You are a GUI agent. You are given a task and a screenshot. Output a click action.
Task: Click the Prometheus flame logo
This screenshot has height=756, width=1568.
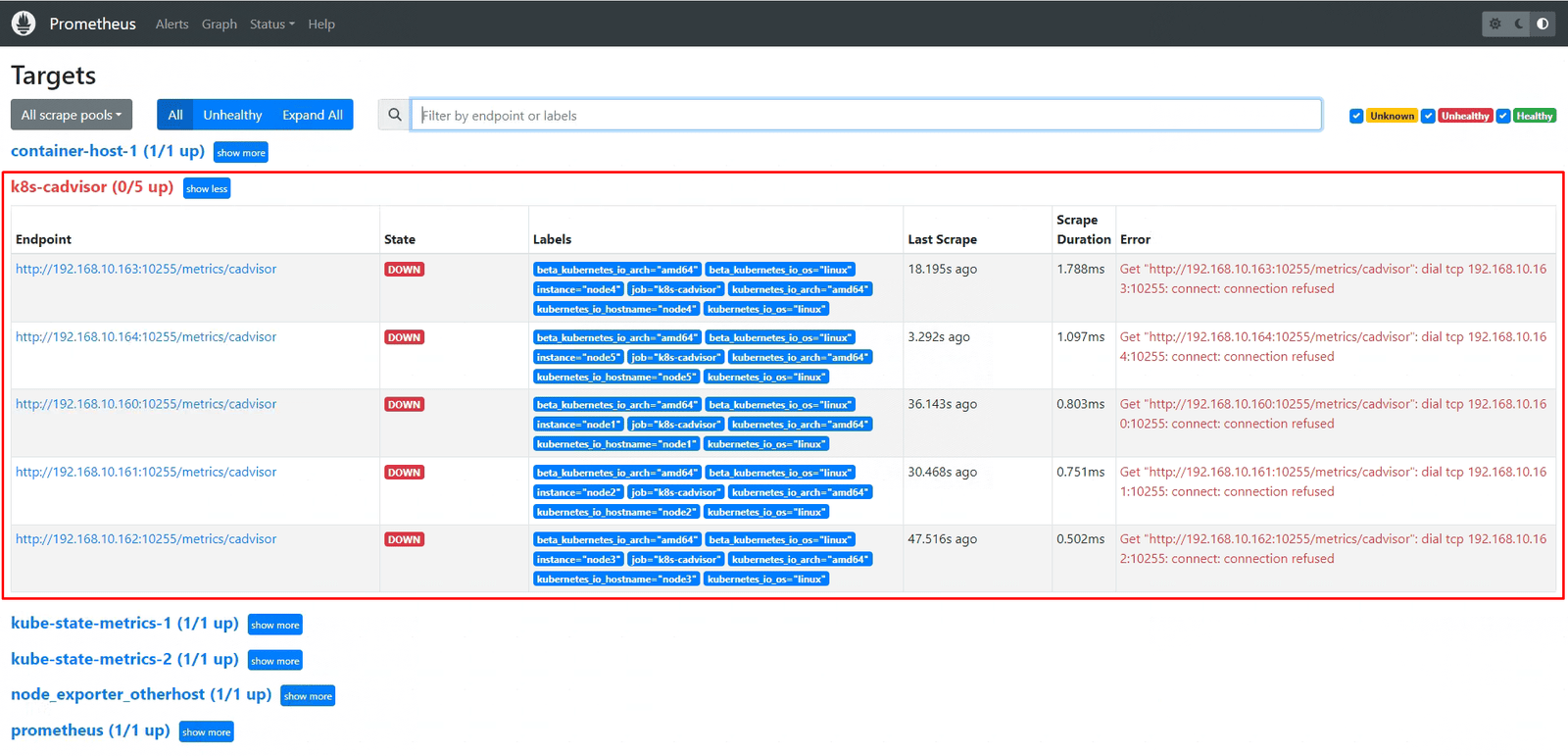pos(24,23)
